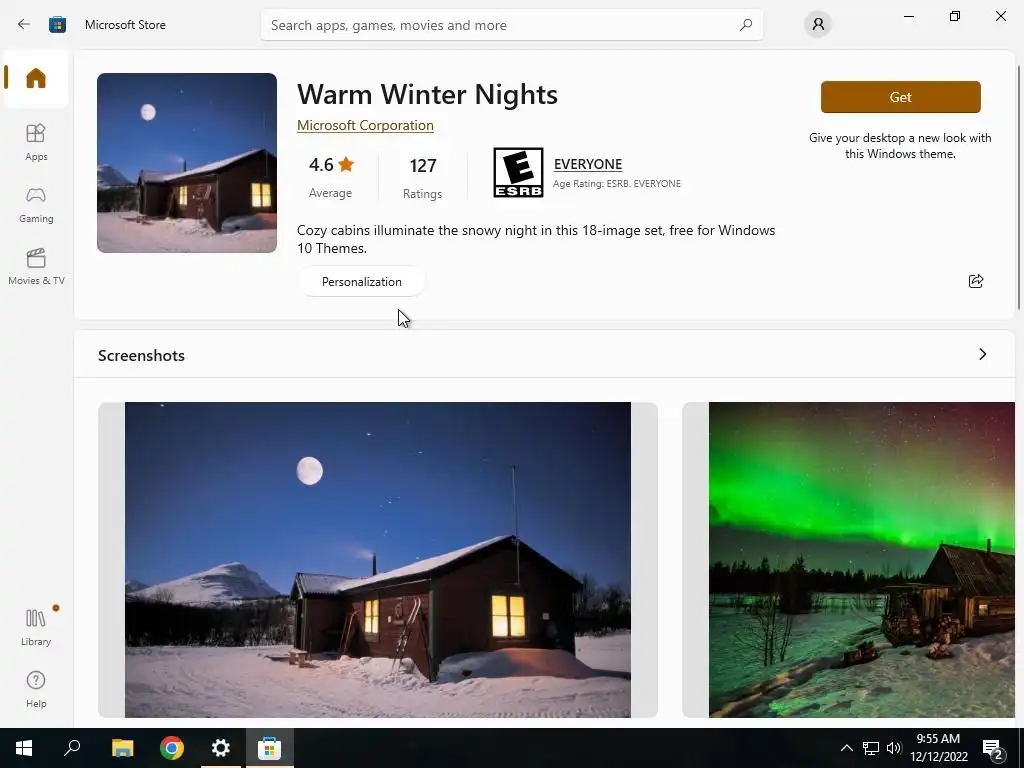
Task: Open the Gaming section in sidebar
Action: [36, 205]
